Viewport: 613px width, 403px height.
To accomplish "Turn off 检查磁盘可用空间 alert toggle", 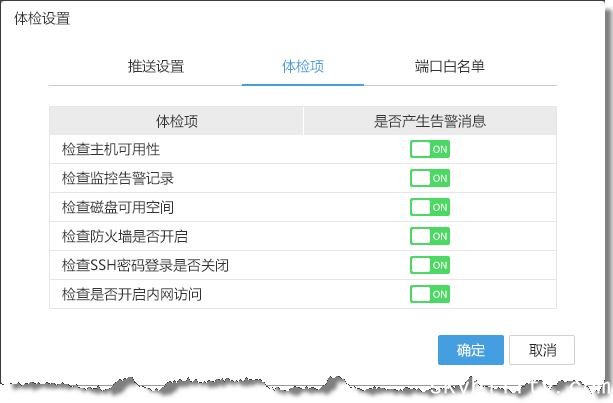I will 430,207.
